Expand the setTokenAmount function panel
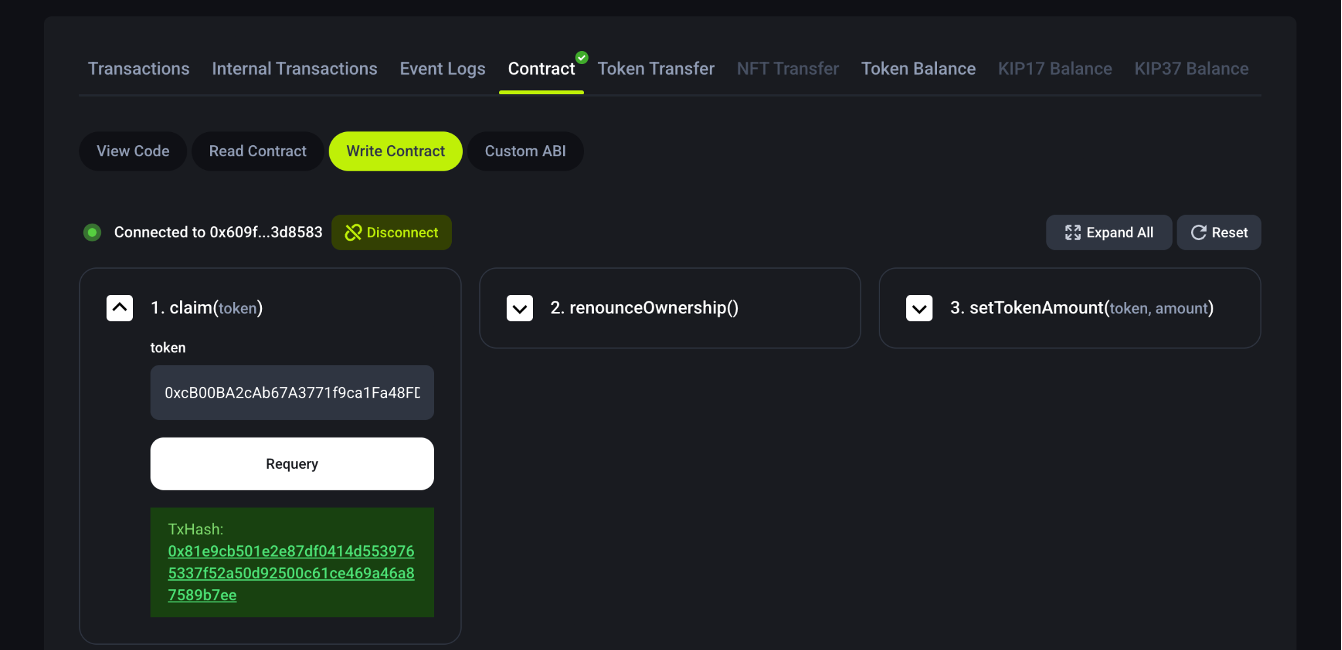This screenshot has height=650, width=1342. [x=919, y=308]
